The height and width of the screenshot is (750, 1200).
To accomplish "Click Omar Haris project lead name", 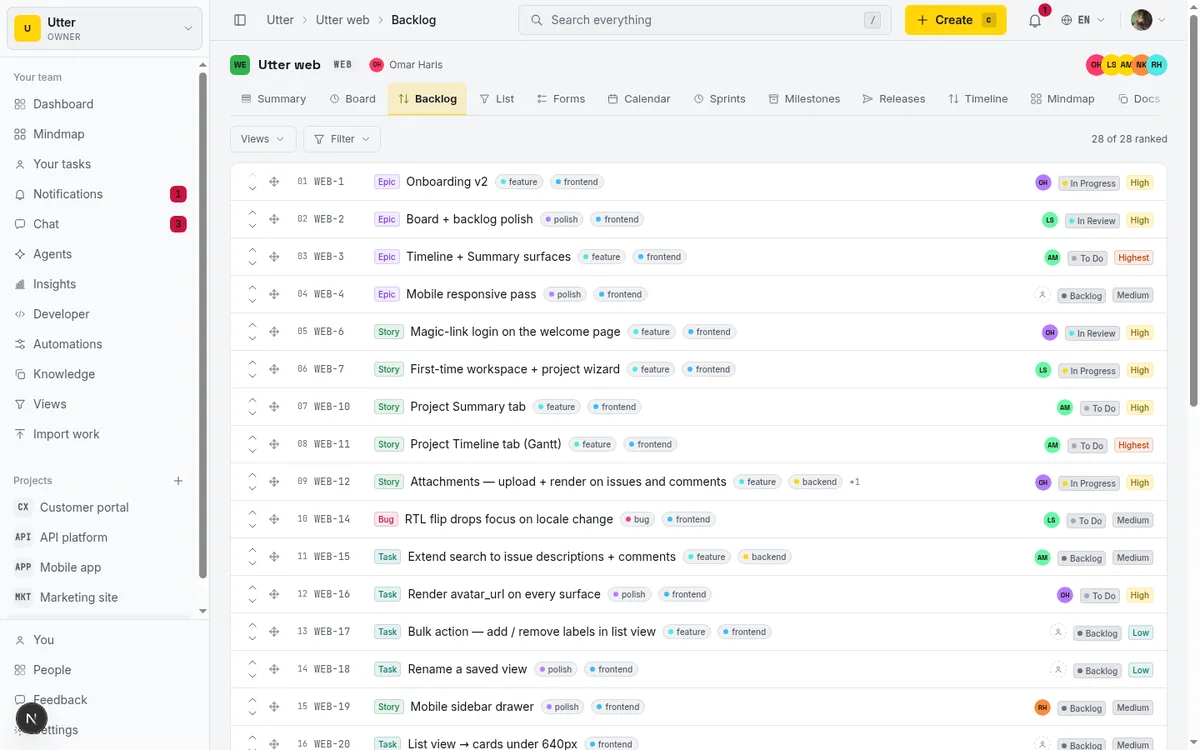I will pos(416,65).
